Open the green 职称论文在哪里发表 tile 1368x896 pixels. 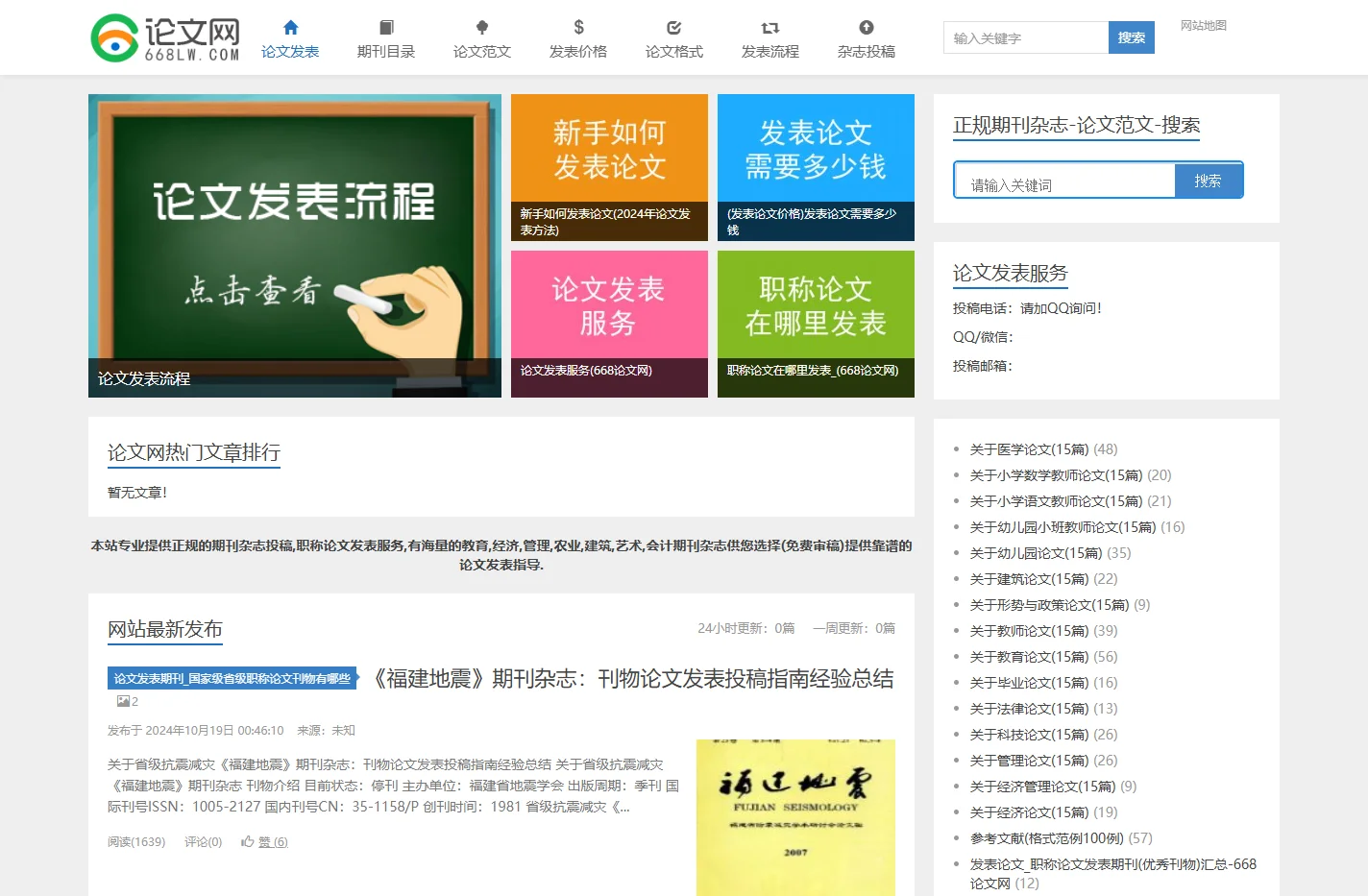816,324
